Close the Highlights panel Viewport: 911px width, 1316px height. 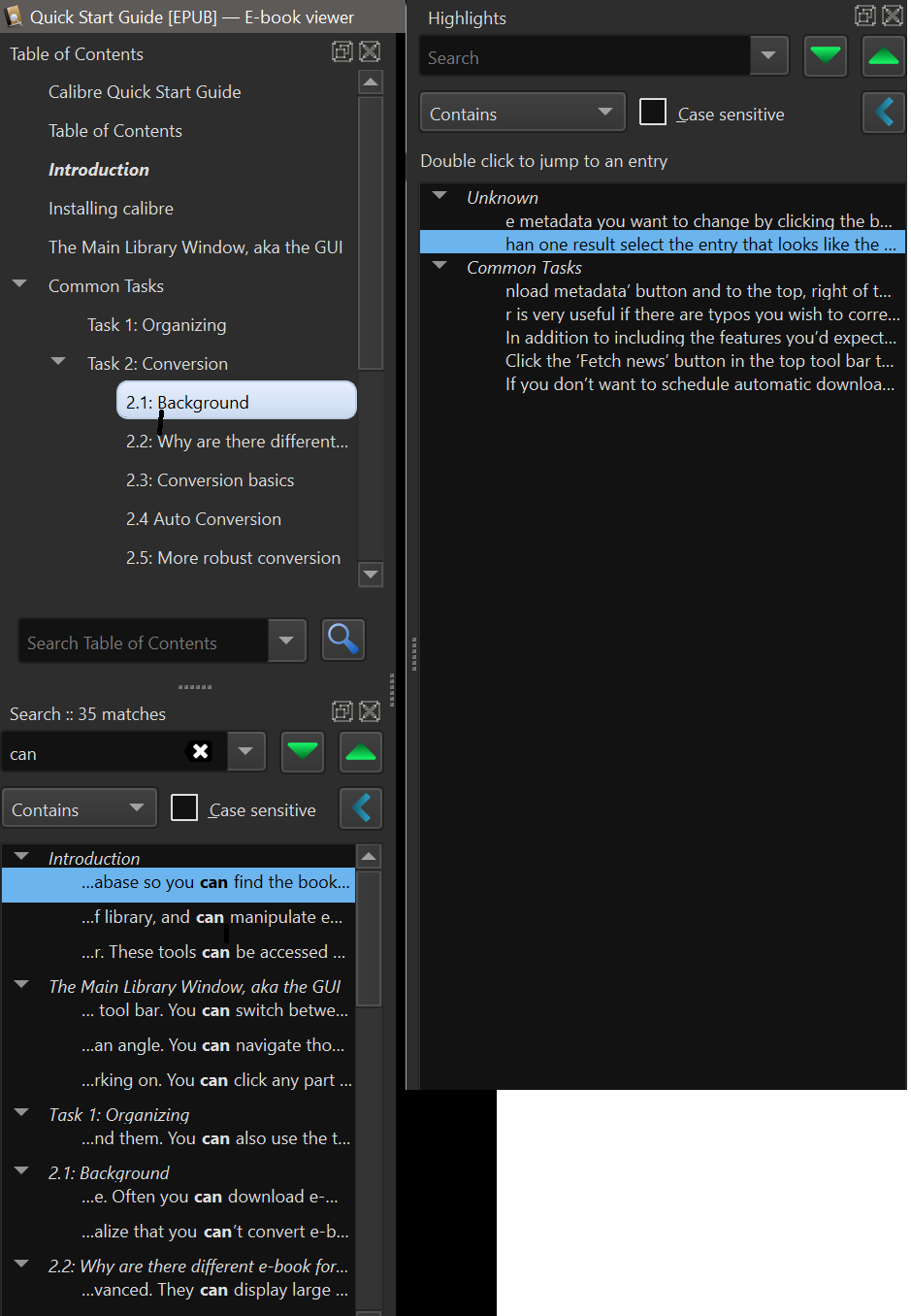[x=893, y=16]
